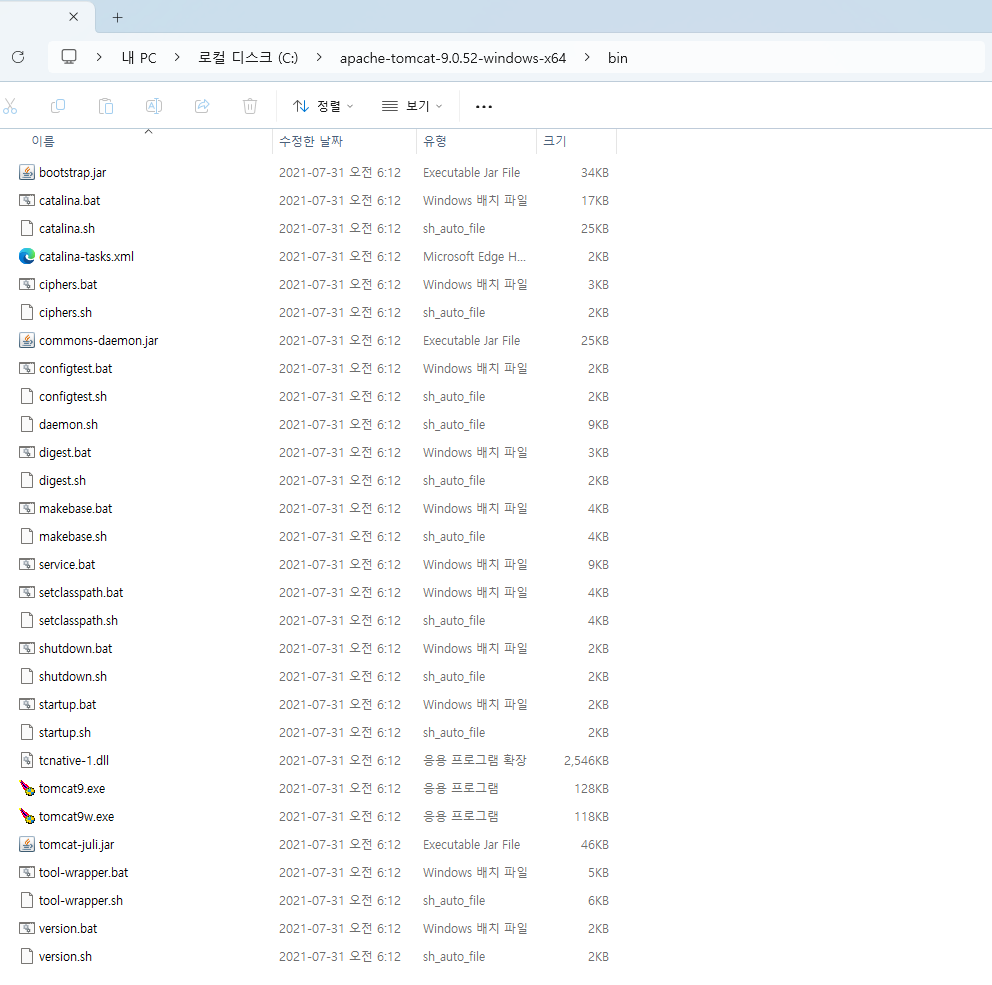Click the Share icon in toolbar
The width and height of the screenshot is (992, 985).
pos(202,106)
